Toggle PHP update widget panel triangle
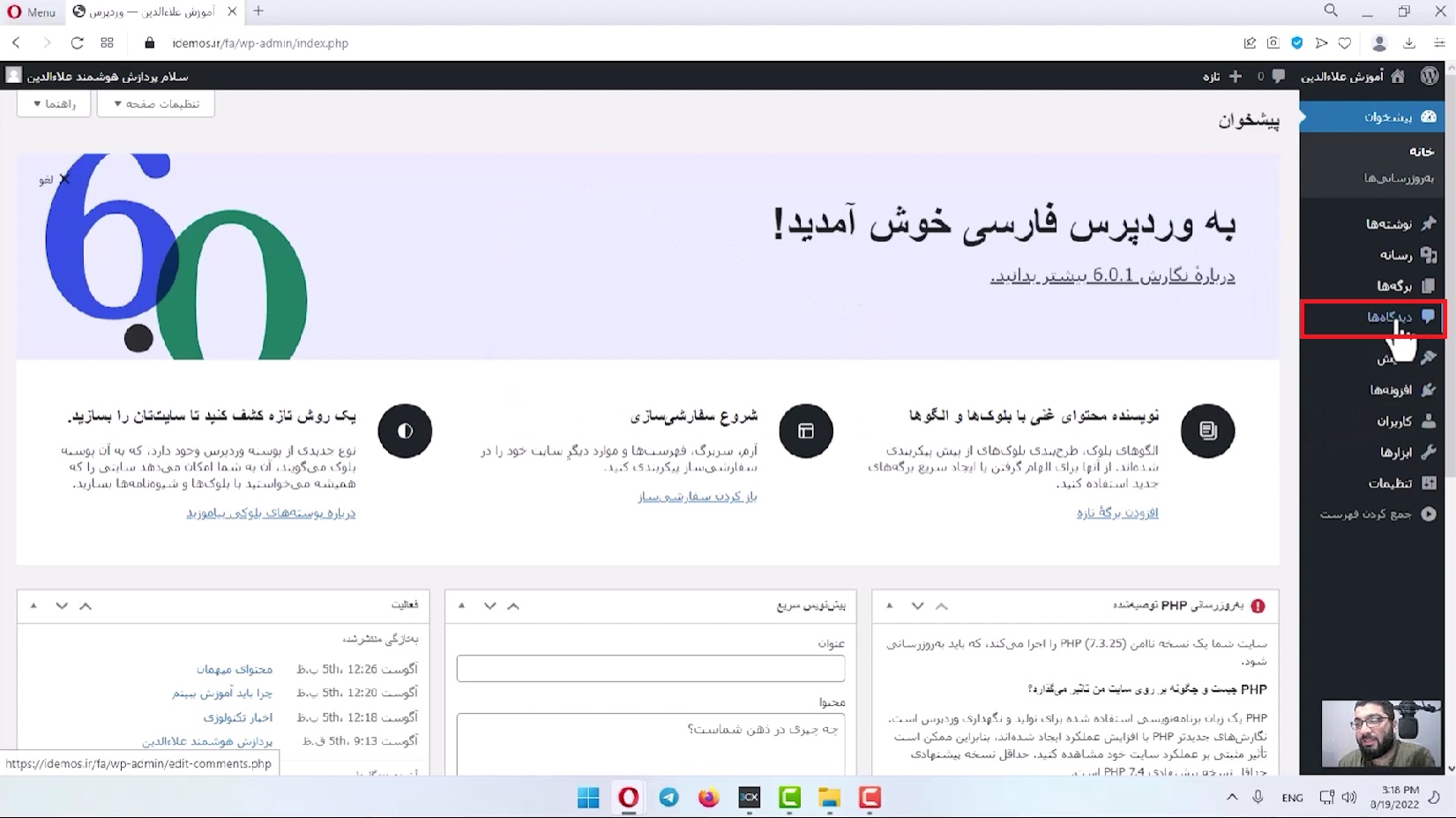This screenshot has width=1456, height=818. click(x=890, y=605)
